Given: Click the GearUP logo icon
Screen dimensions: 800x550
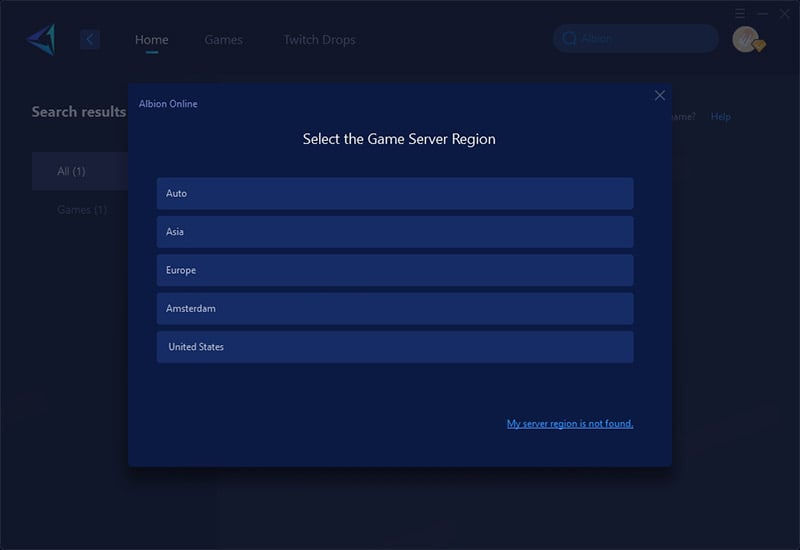Looking at the screenshot, I should 41,39.
